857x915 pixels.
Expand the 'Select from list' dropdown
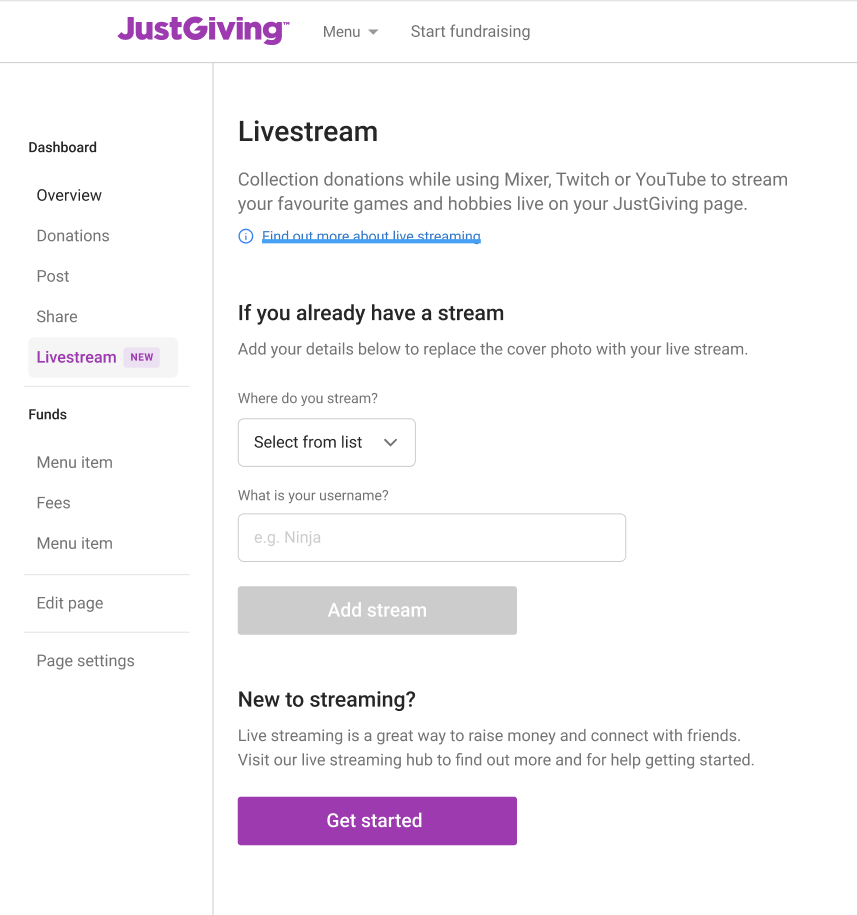(326, 442)
